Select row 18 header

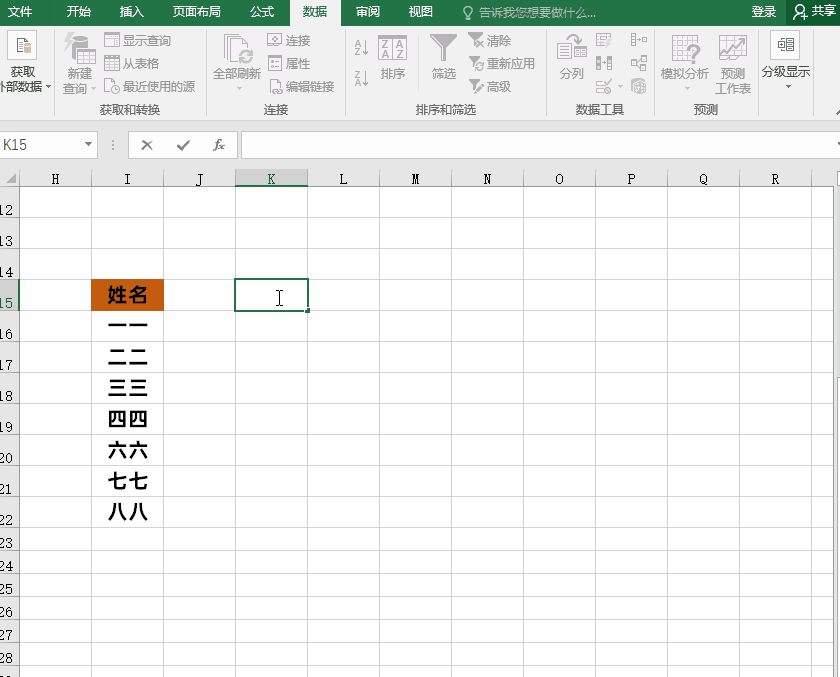(9, 388)
